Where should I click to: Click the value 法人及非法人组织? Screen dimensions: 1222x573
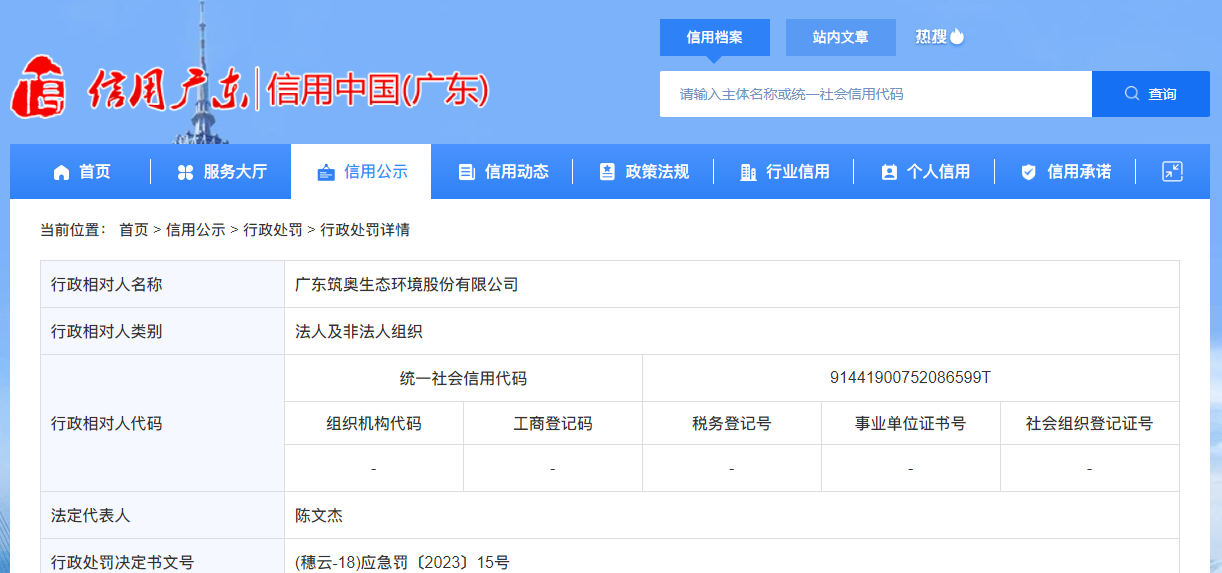click(359, 332)
